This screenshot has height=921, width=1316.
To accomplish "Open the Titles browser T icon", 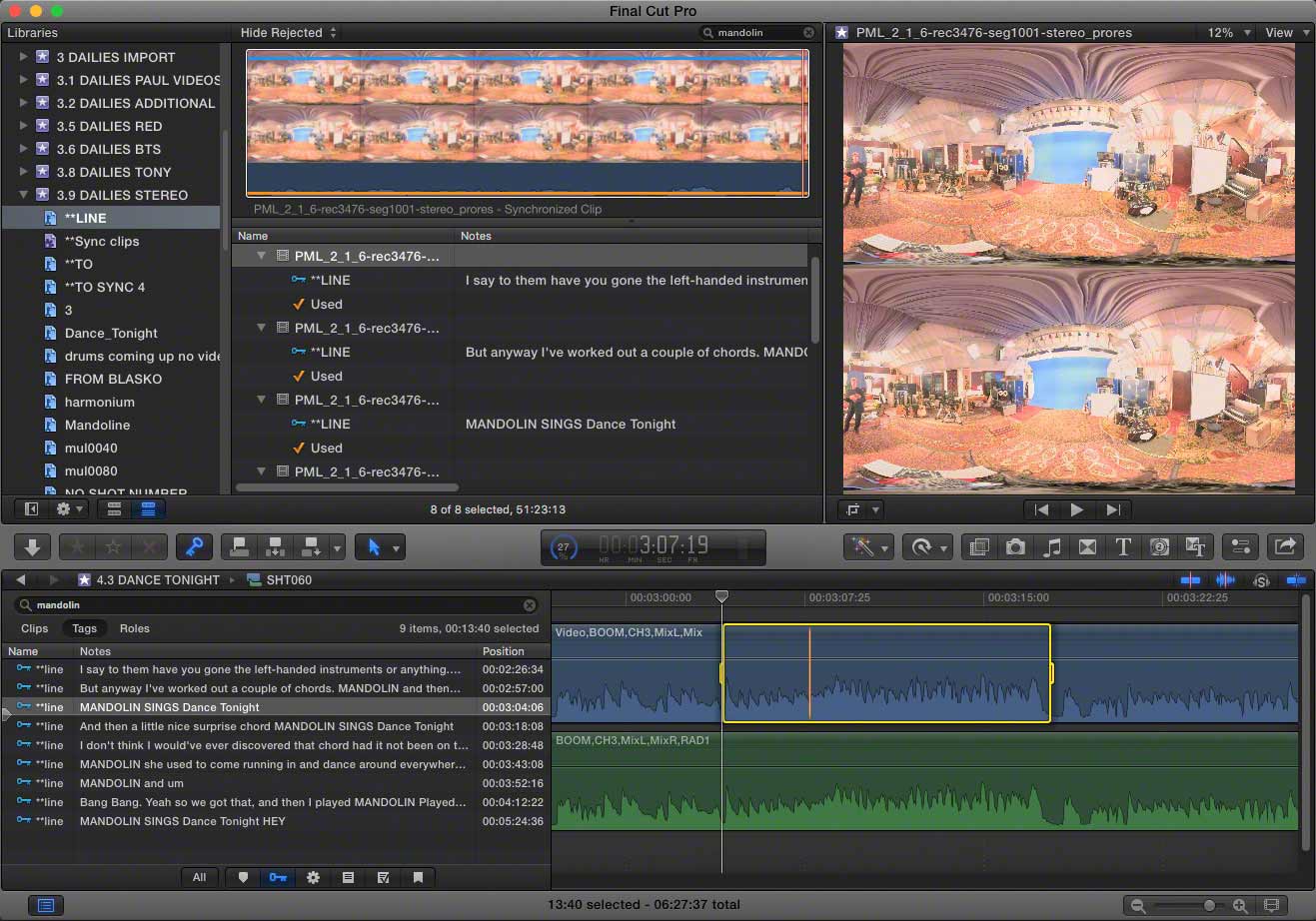I will coord(1123,546).
